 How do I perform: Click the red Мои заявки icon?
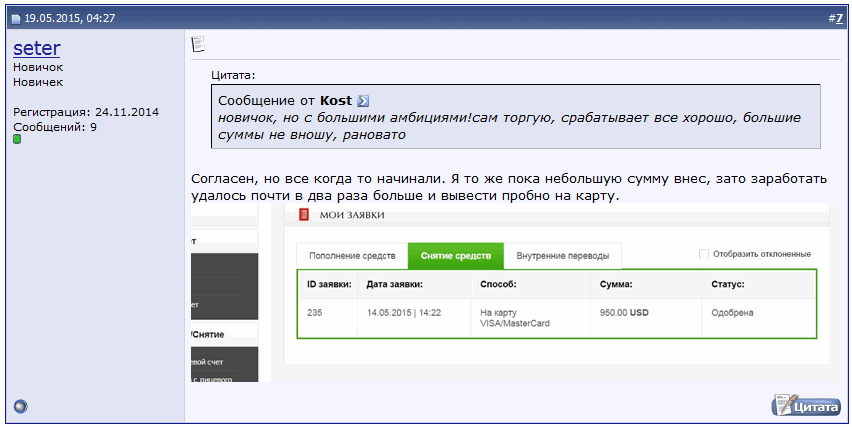pos(304,215)
